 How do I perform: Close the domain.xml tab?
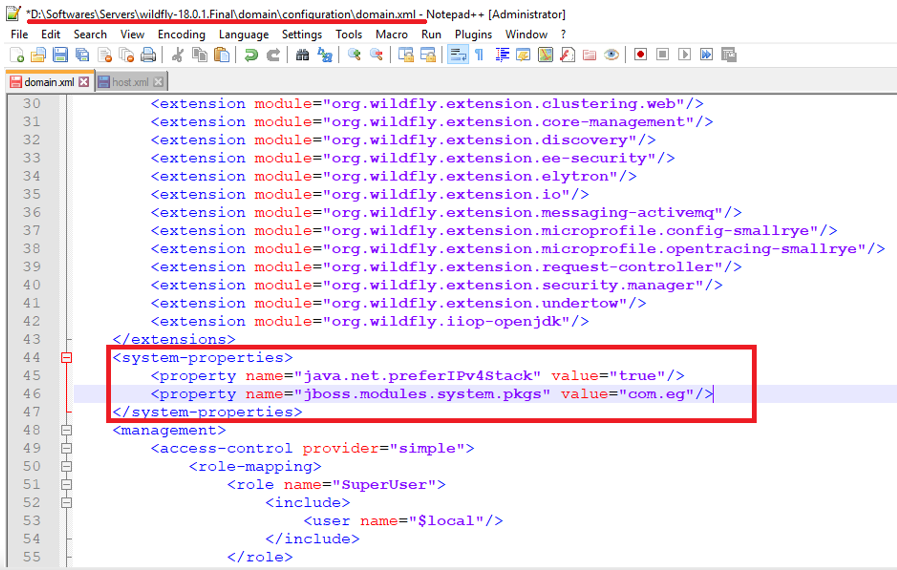(84, 82)
